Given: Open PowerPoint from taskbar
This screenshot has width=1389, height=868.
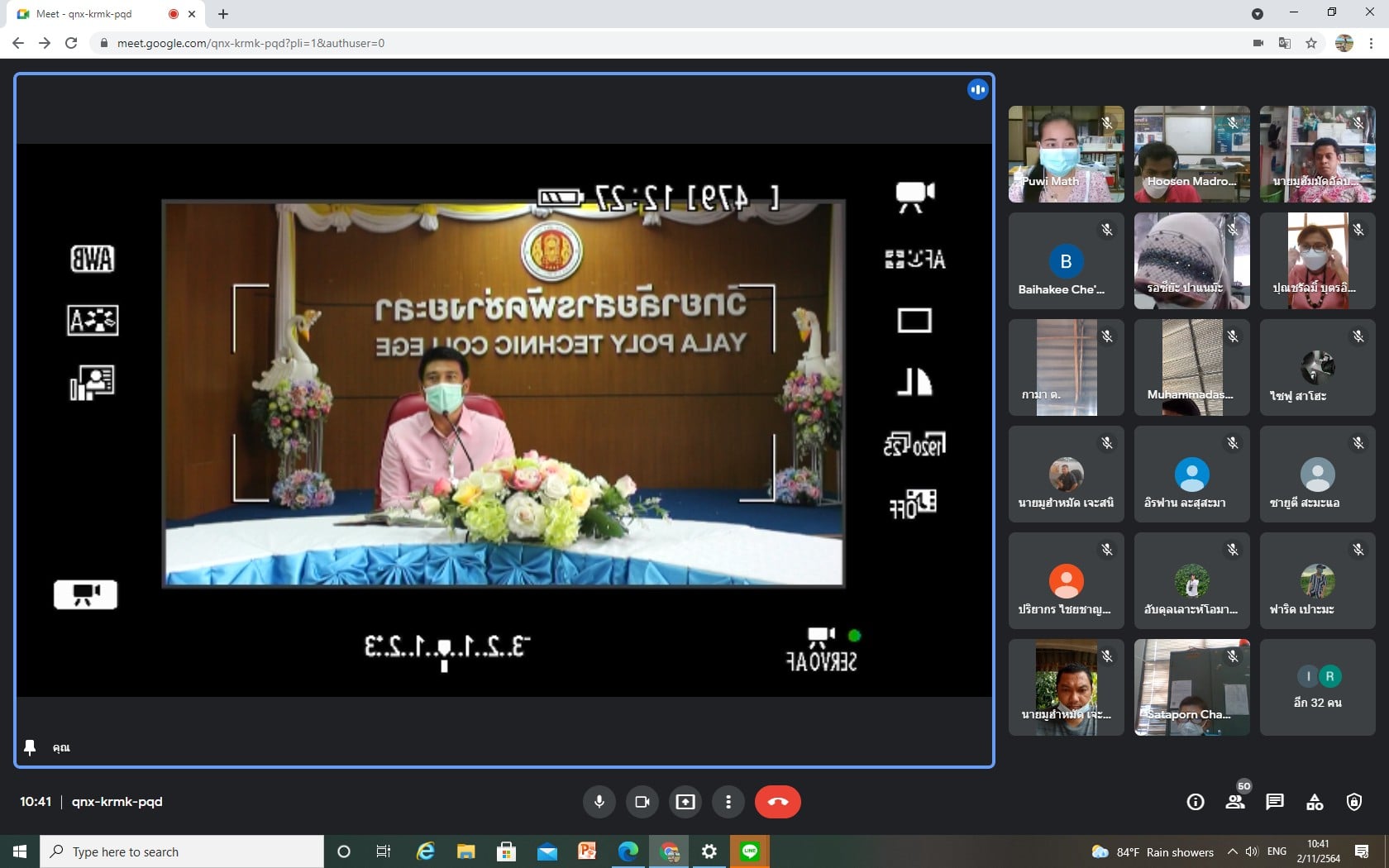Looking at the screenshot, I should (x=587, y=851).
